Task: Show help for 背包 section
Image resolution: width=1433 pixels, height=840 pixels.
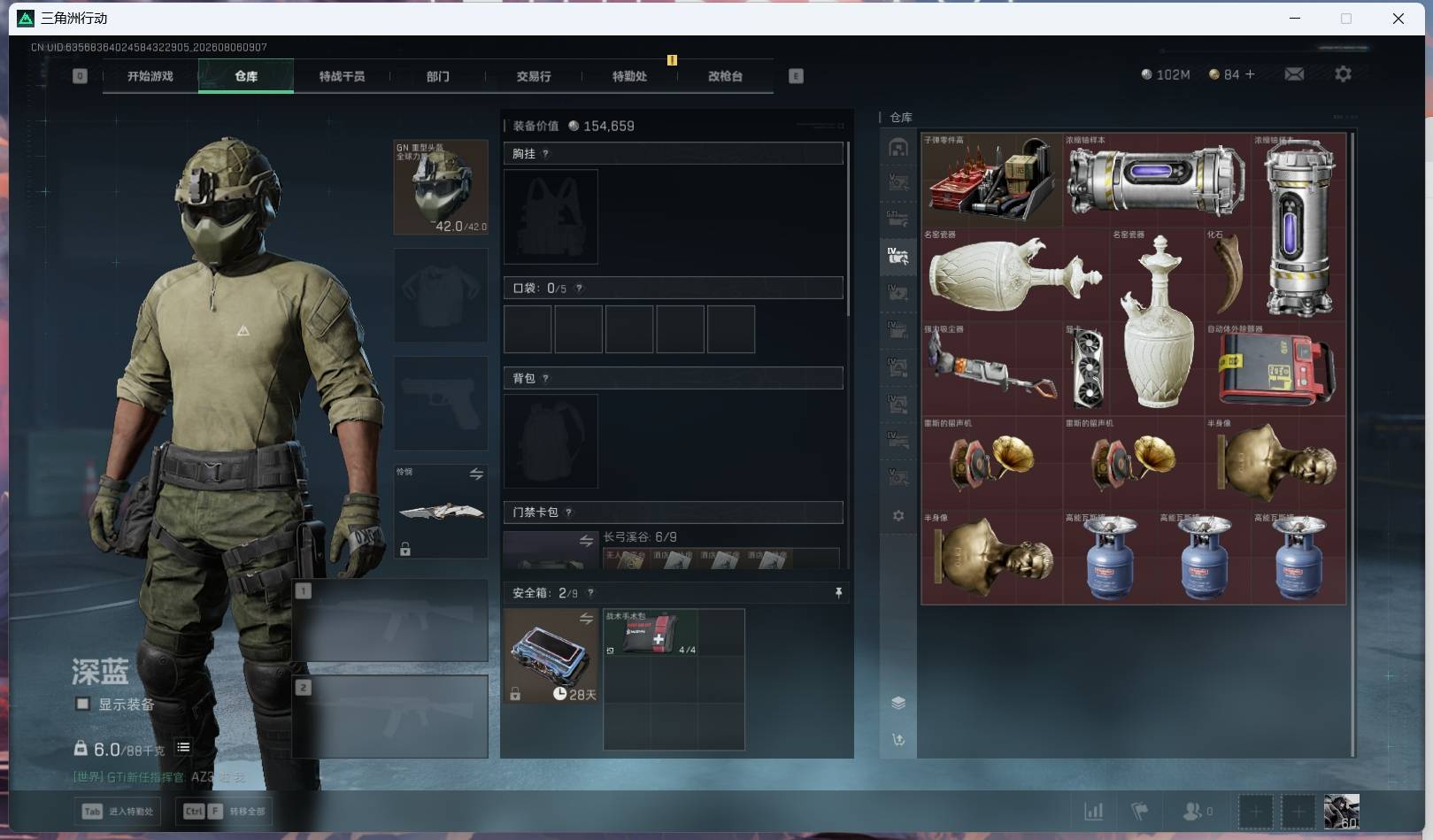Action: pos(545,379)
